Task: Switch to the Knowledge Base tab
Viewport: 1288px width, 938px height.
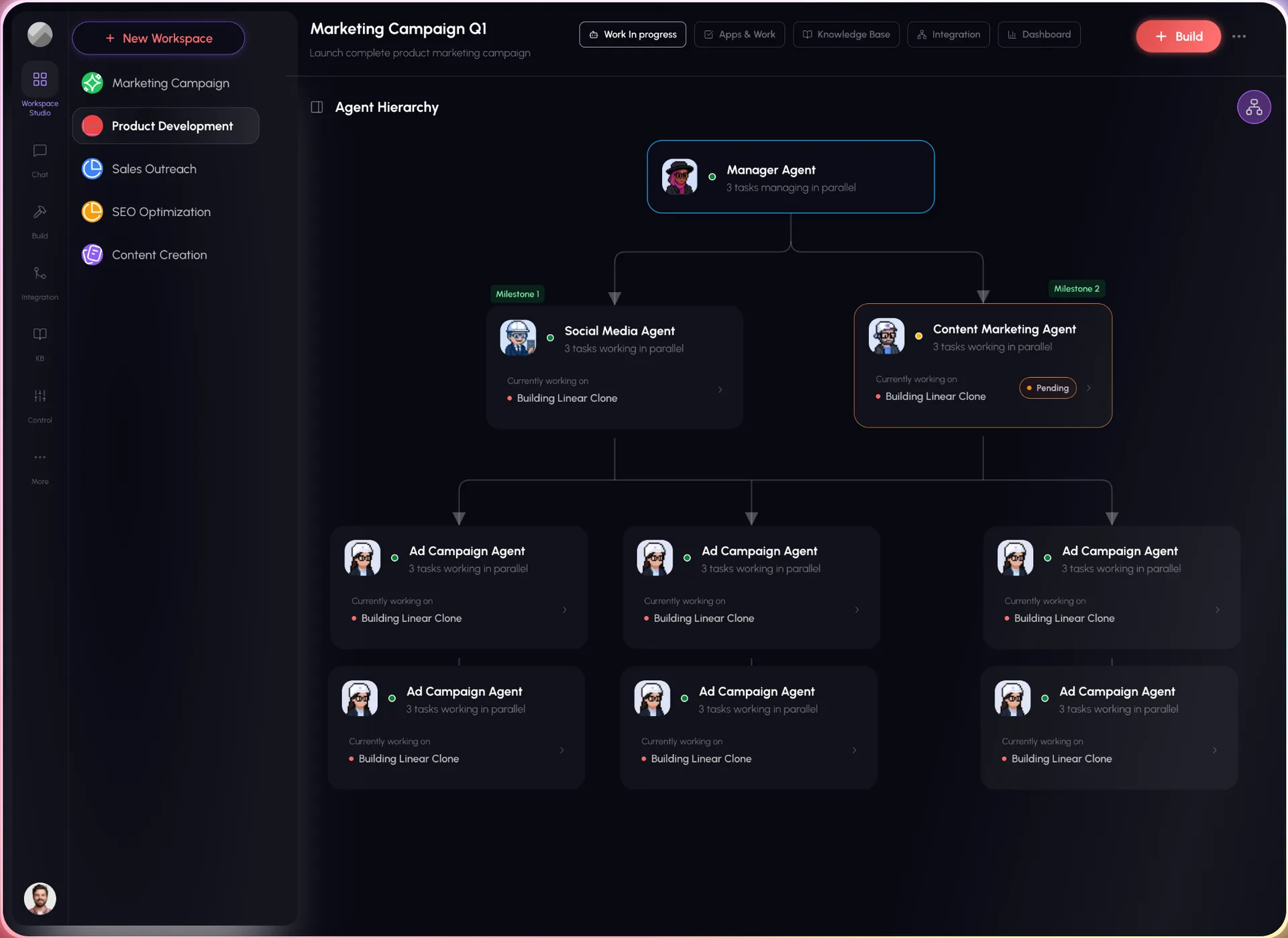Action: click(846, 34)
